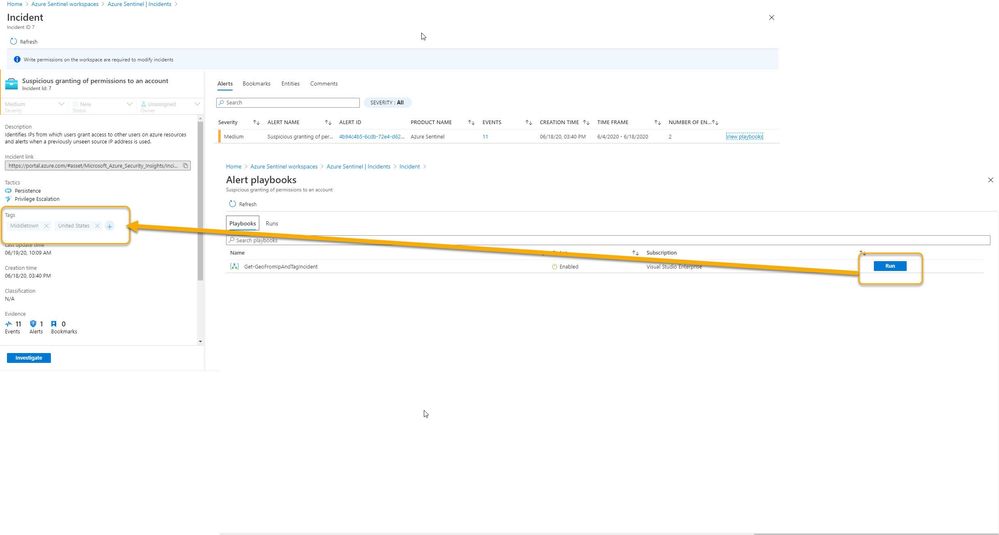Click the alerts Search field
999x535 pixels.
(x=288, y=103)
